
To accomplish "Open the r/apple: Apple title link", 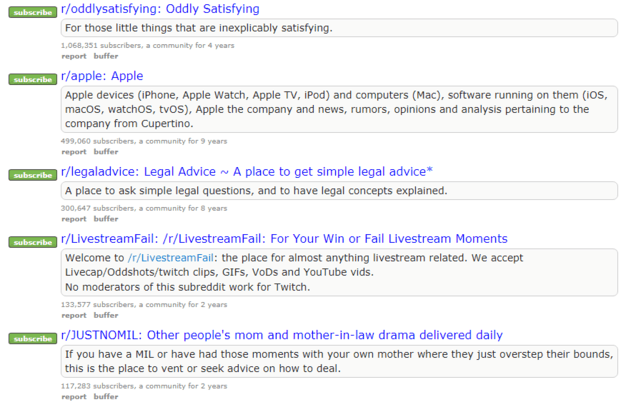I will 102,76.
